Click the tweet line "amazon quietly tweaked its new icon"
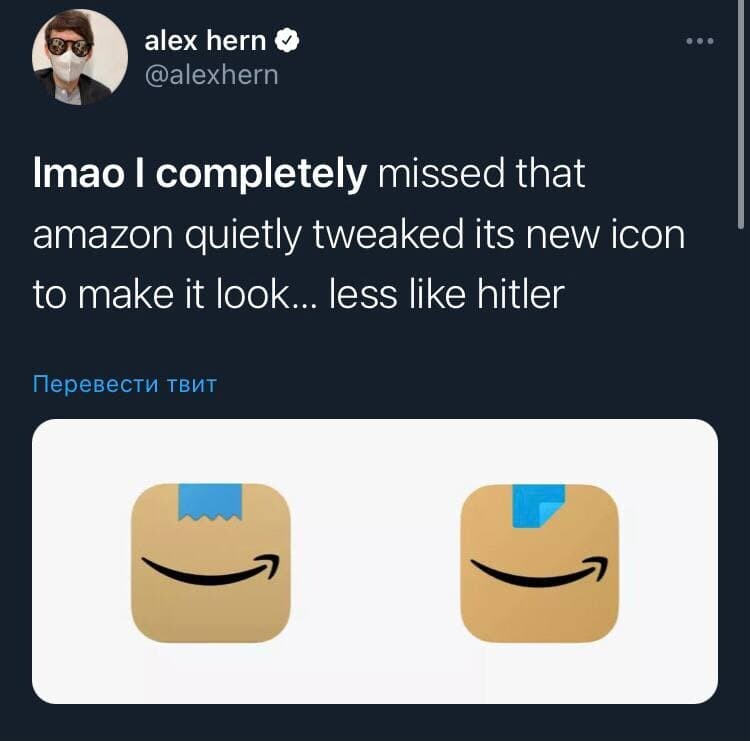 [359, 234]
